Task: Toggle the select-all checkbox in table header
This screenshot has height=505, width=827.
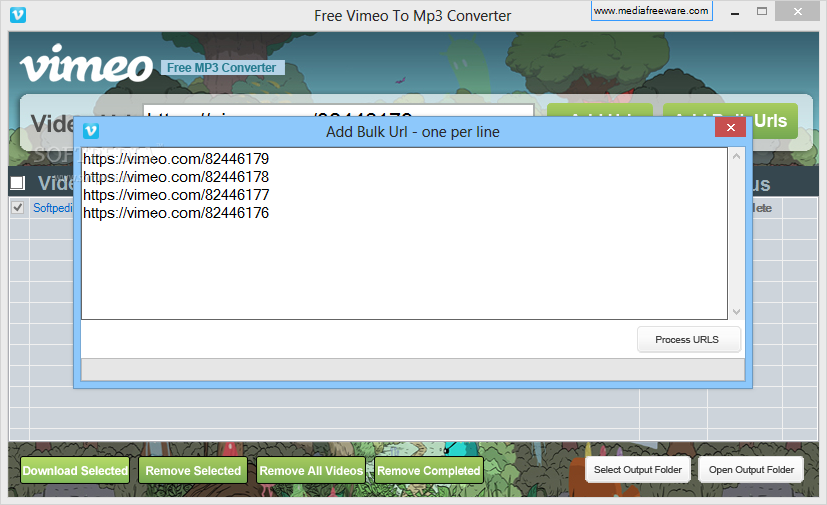Action: tap(17, 183)
